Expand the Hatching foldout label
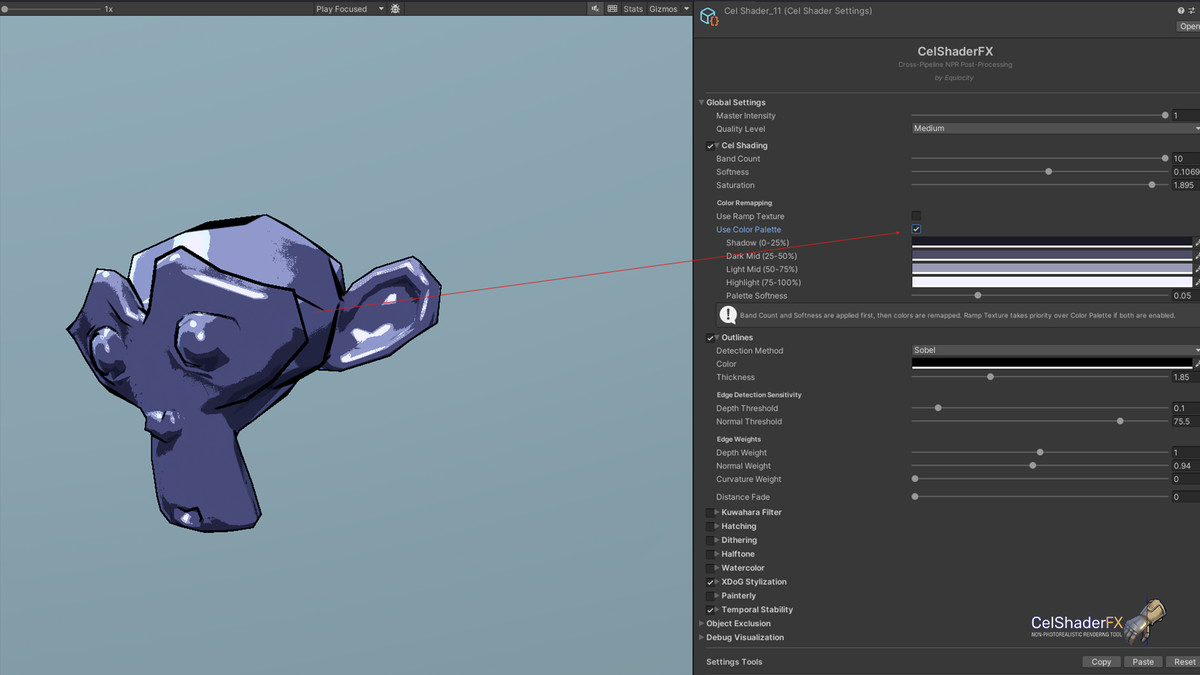The image size is (1200, 675). tap(738, 526)
